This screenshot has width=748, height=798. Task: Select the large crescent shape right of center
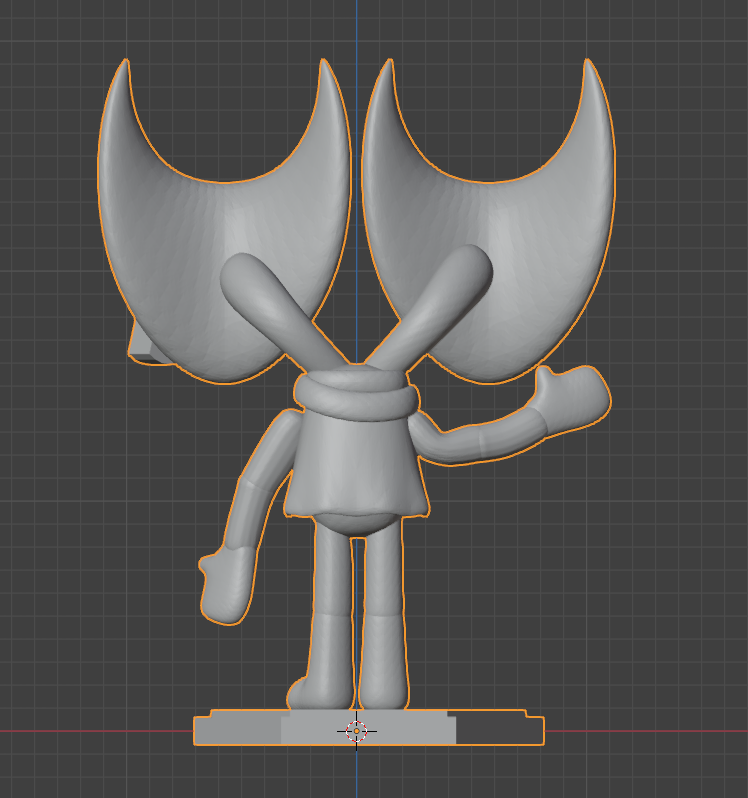pyautogui.click(x=488, y=220)
